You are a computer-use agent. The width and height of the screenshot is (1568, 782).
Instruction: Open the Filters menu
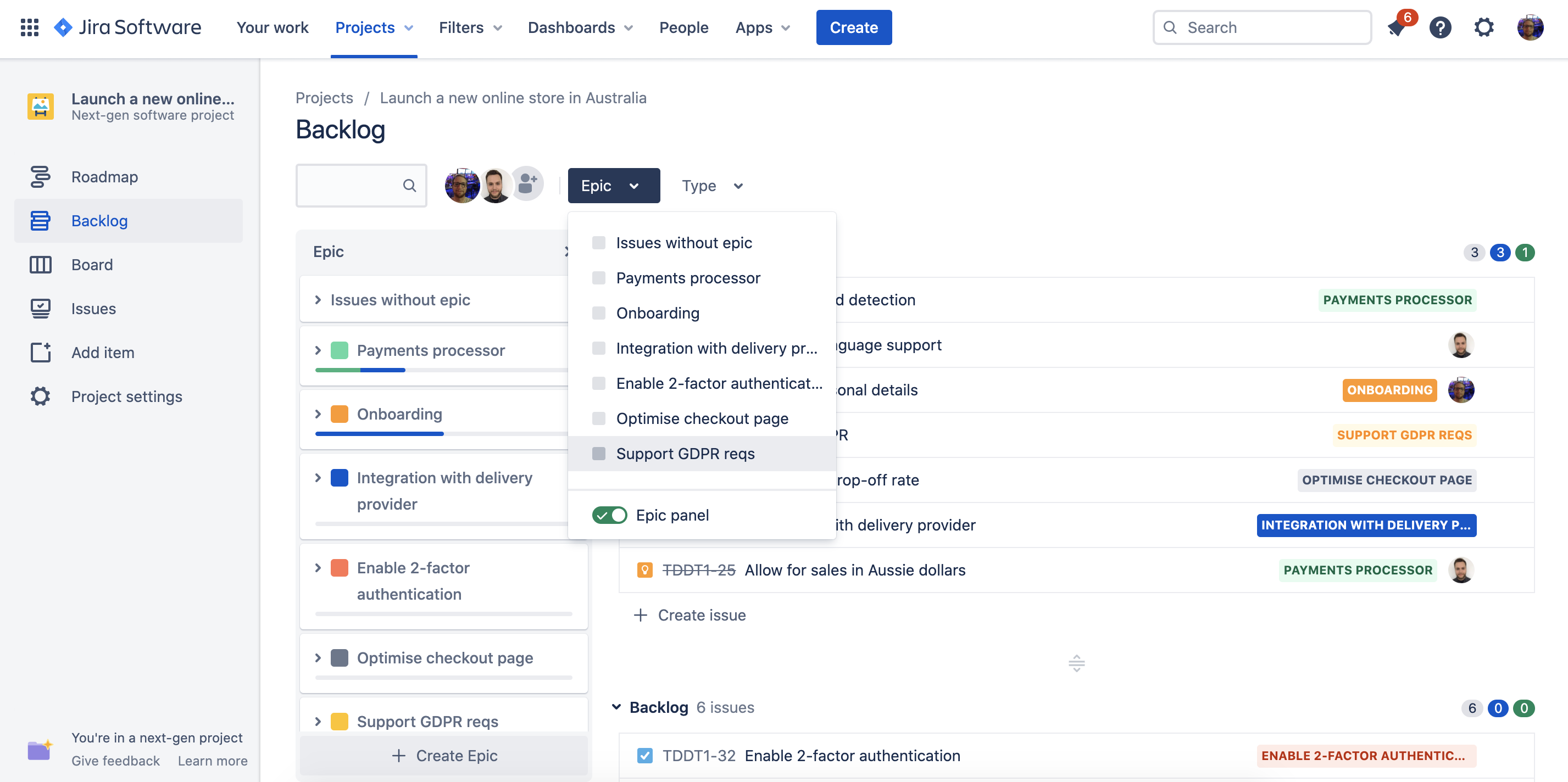470,27
